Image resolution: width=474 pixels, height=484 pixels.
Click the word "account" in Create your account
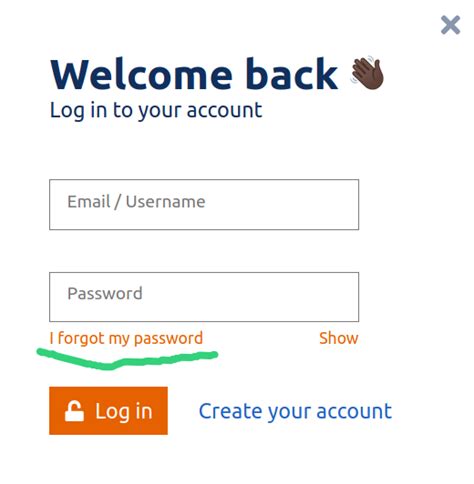point(354,411)
